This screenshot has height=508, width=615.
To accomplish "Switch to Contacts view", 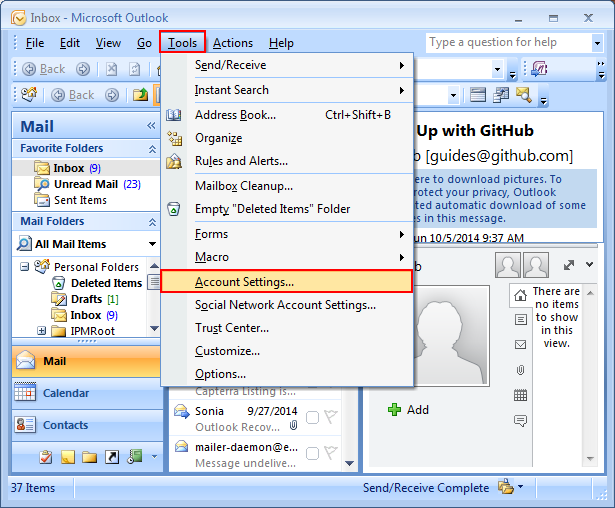I will pos(87,425).
